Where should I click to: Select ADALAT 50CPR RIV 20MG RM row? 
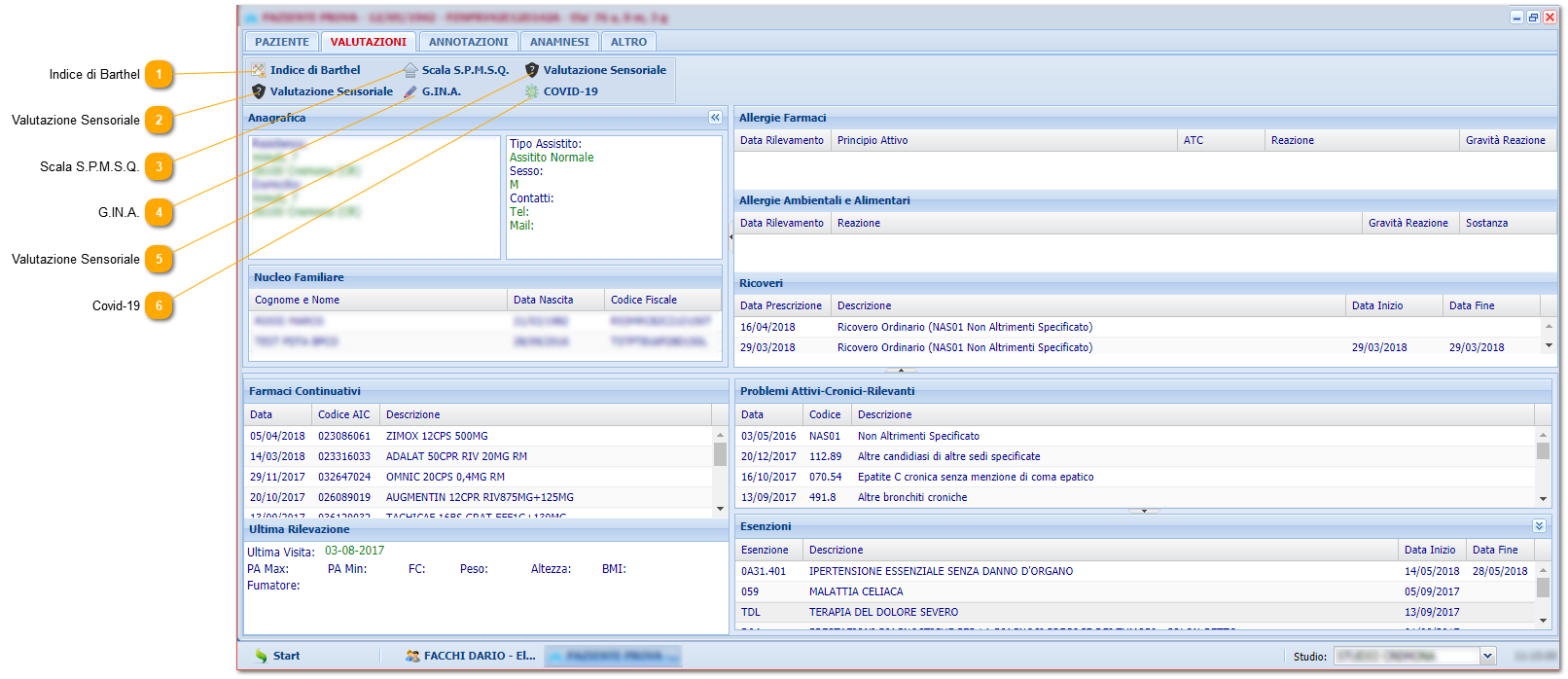[x=479, y=456]
